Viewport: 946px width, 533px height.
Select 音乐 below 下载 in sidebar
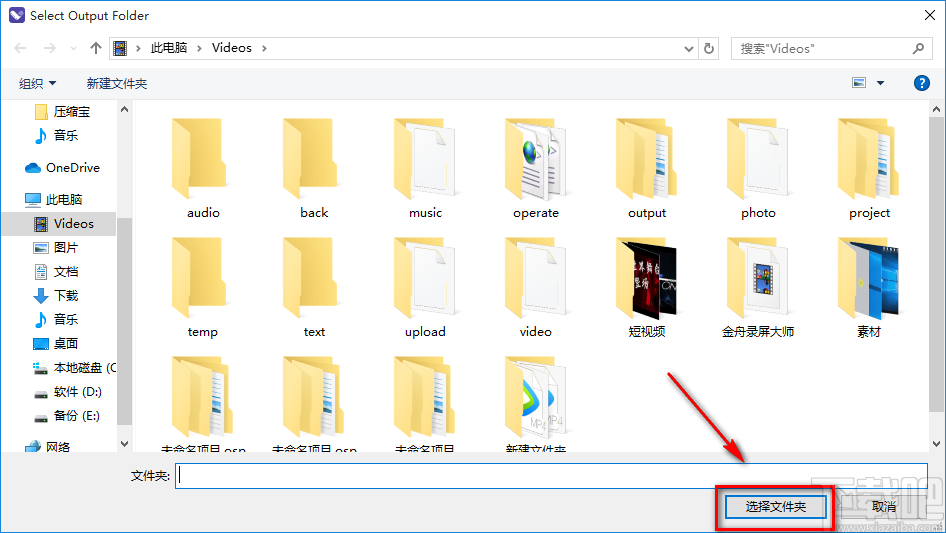pos(56,319)
